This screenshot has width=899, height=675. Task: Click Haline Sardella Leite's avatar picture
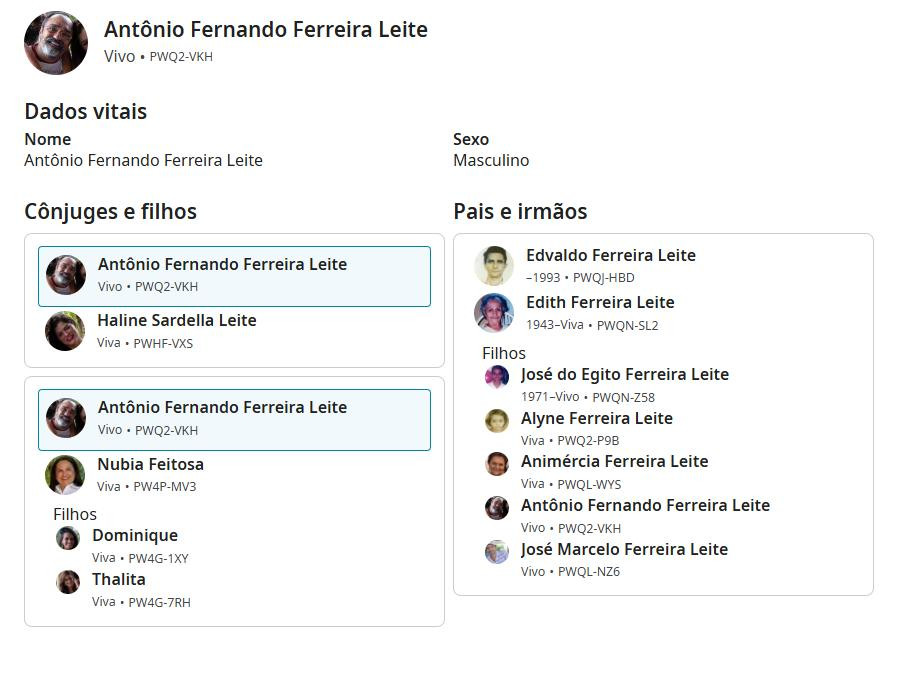[65, 331]
